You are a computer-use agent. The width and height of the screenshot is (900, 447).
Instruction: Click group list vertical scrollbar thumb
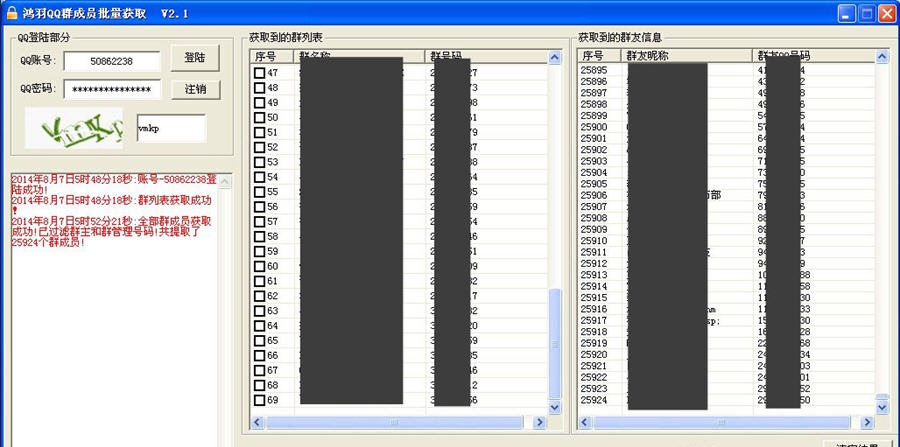coord(554,343)
